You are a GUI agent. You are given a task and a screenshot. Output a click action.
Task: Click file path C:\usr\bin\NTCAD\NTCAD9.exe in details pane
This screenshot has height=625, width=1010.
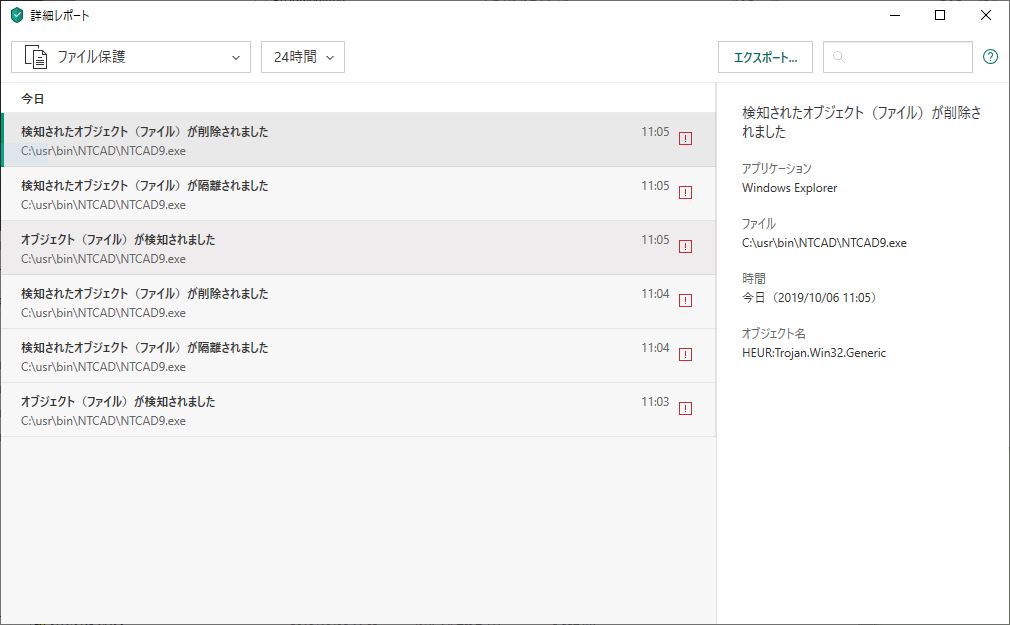(x=824, y=243)
